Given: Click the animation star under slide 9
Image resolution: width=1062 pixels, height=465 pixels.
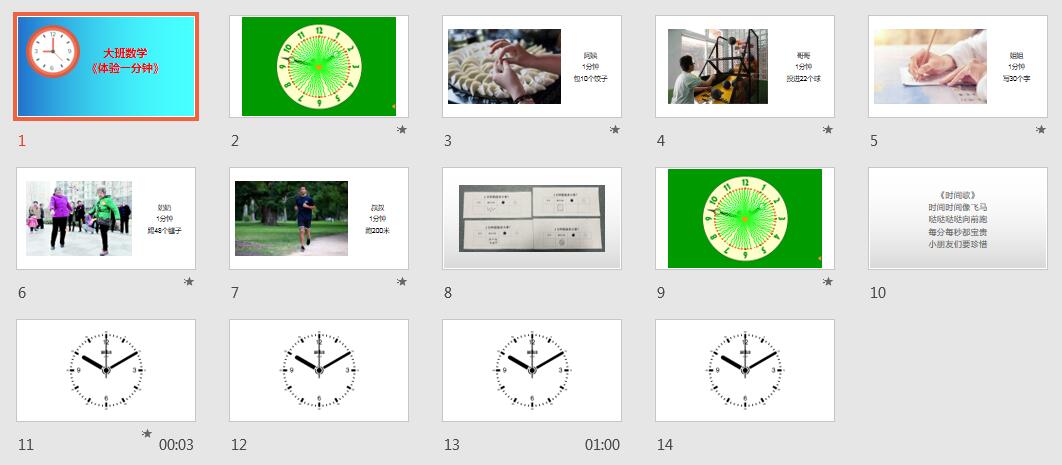Looking at the screenshot, I should 828,281.
